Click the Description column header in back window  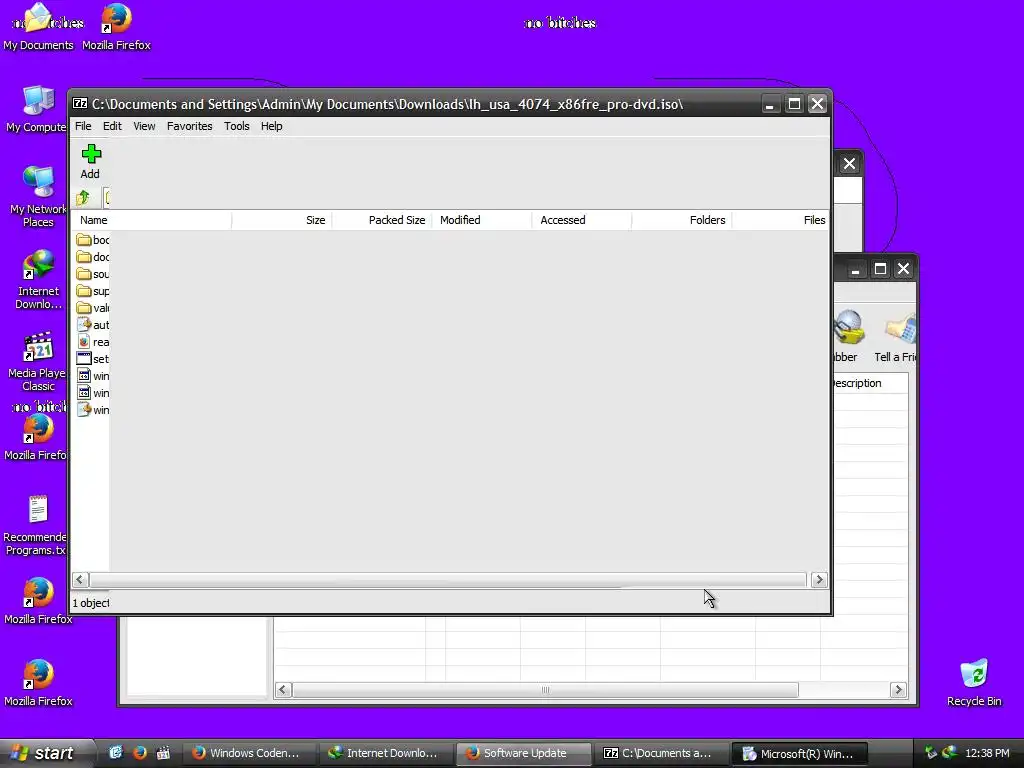tap(871, 383)
